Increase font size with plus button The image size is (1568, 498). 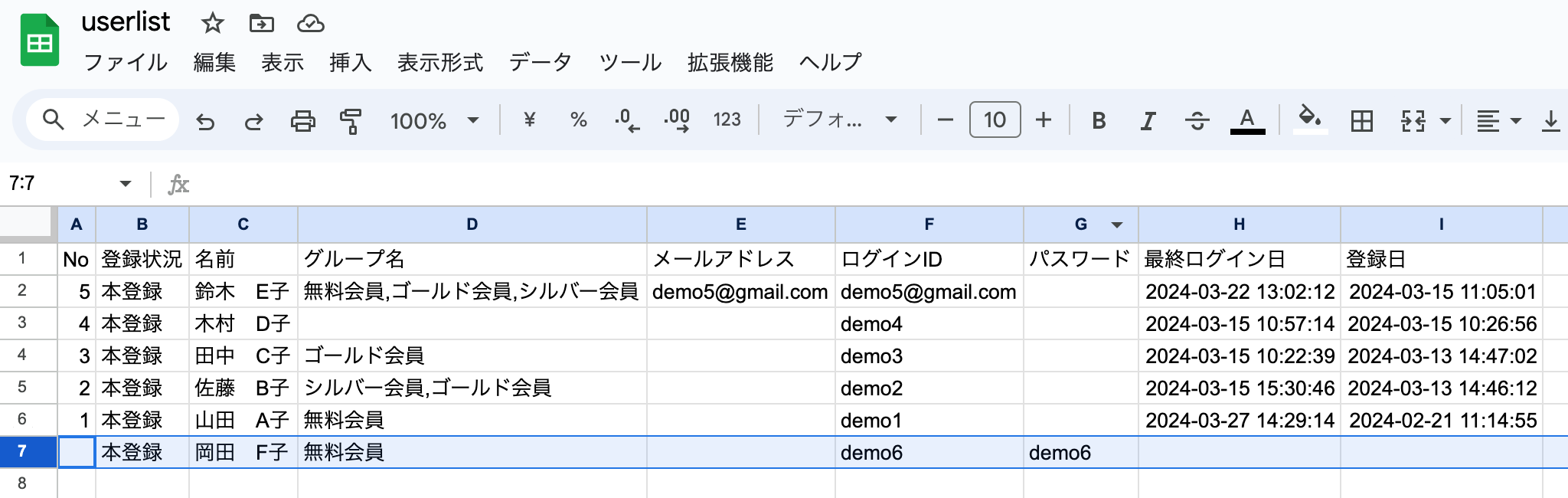point(1043,120)
